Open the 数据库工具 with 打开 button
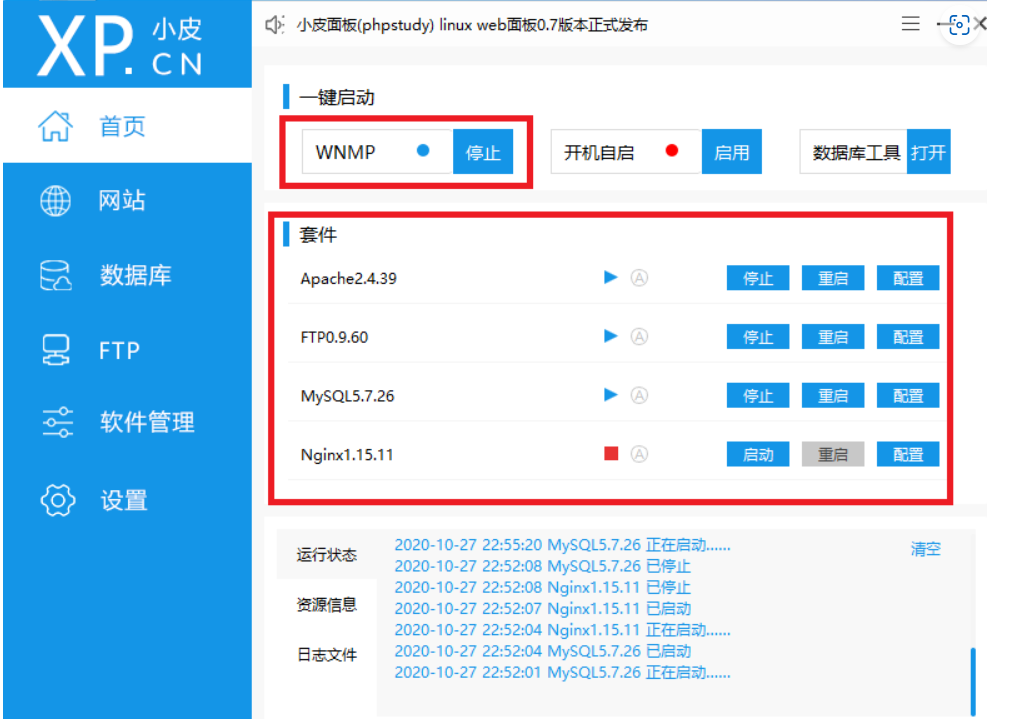The height and width of the screenshot is (719, 1023). 928,152
